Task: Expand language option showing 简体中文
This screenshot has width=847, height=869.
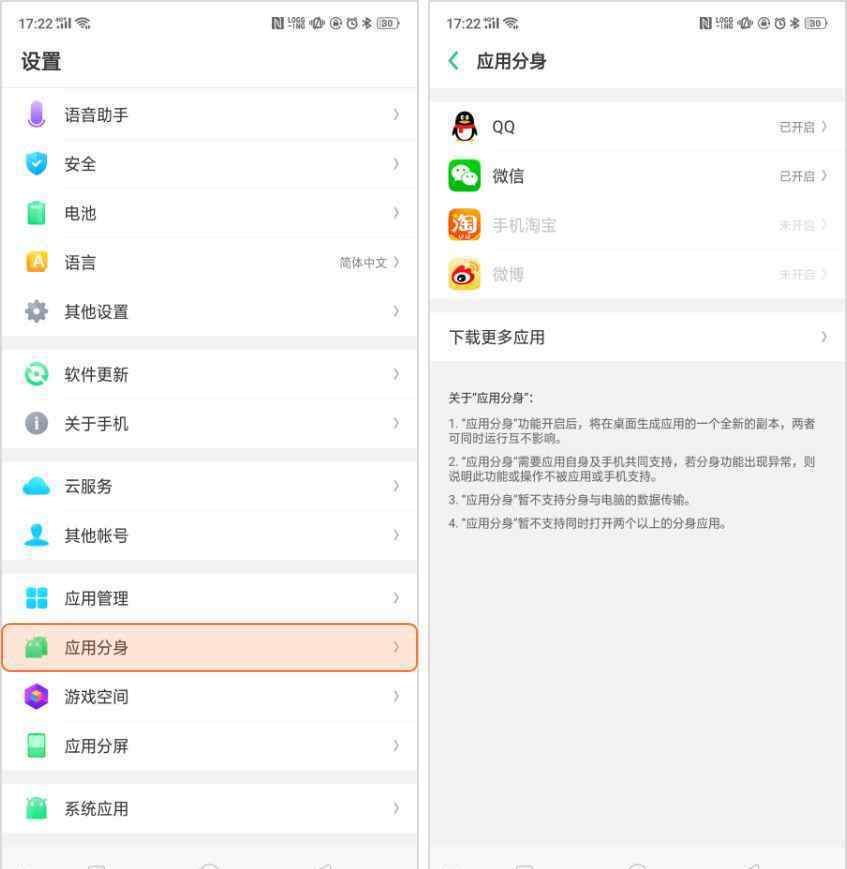Action: (368, 263)
